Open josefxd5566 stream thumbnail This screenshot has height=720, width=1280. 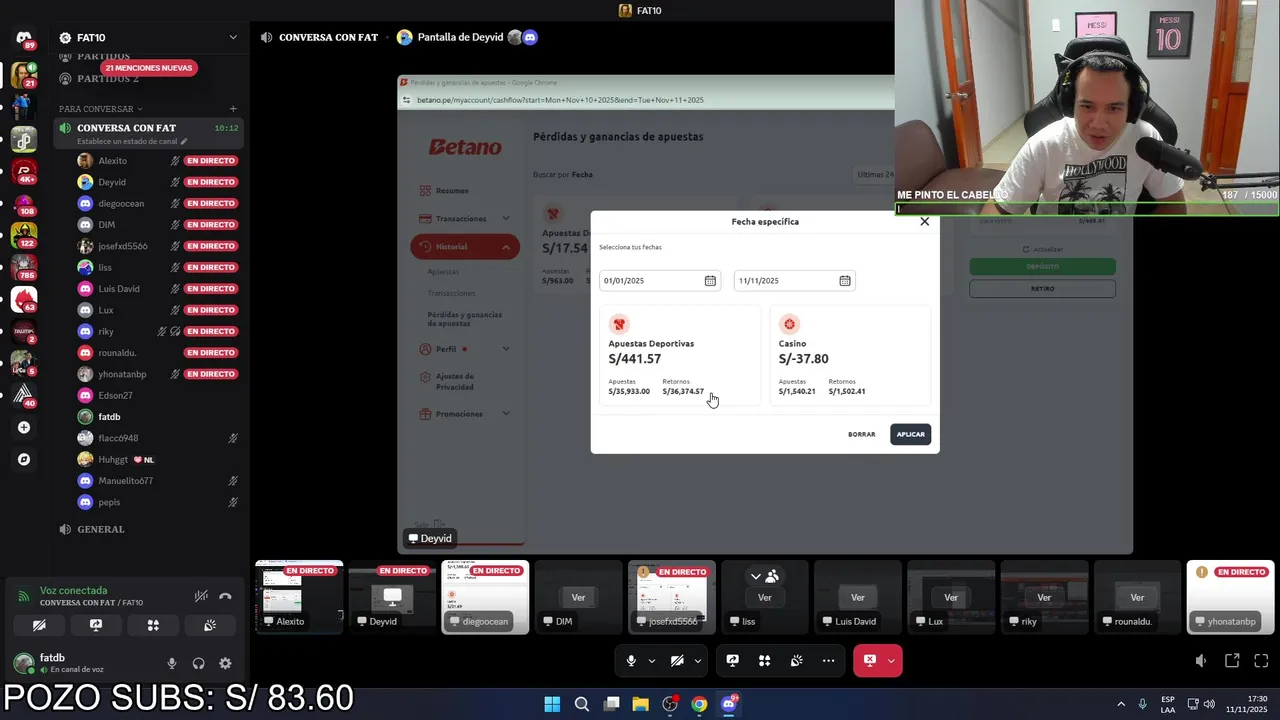(671, 597)
